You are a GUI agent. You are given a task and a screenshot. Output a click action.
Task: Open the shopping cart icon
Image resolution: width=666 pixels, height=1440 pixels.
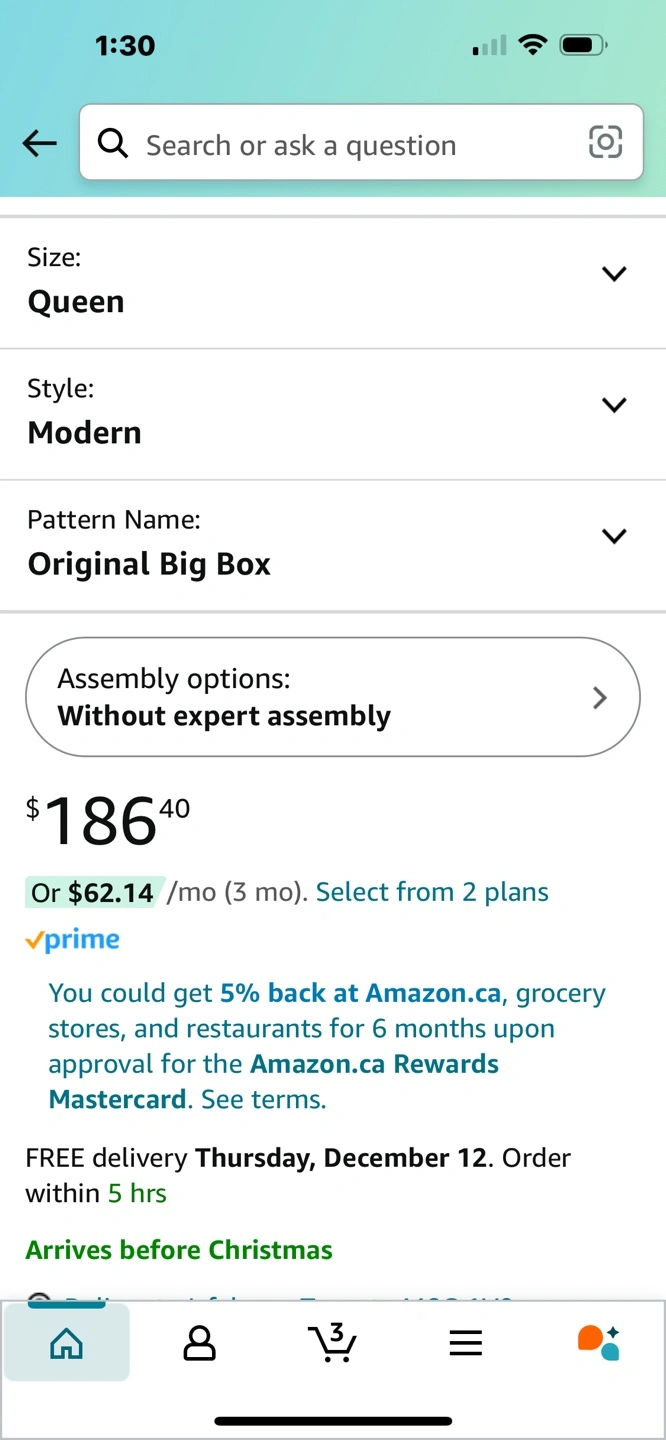click(x=333, y=1343)
